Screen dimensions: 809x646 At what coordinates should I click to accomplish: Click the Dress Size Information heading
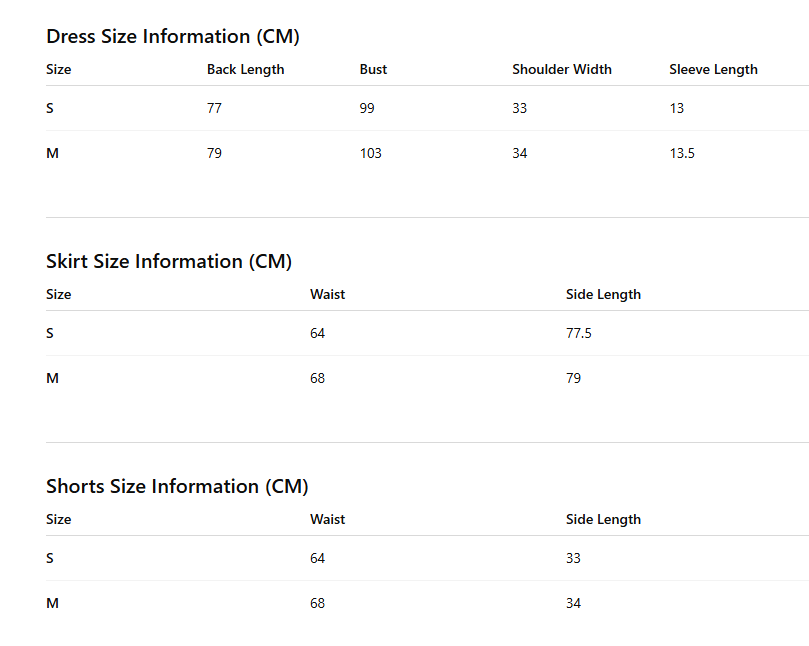(173, 37)
